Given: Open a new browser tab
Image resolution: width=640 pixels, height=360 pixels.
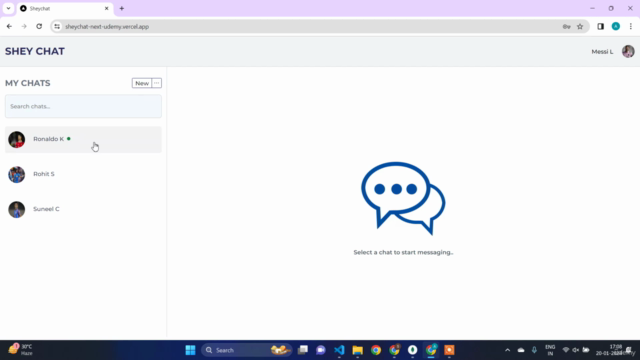Looking at the screenshot, I should 122,9.
